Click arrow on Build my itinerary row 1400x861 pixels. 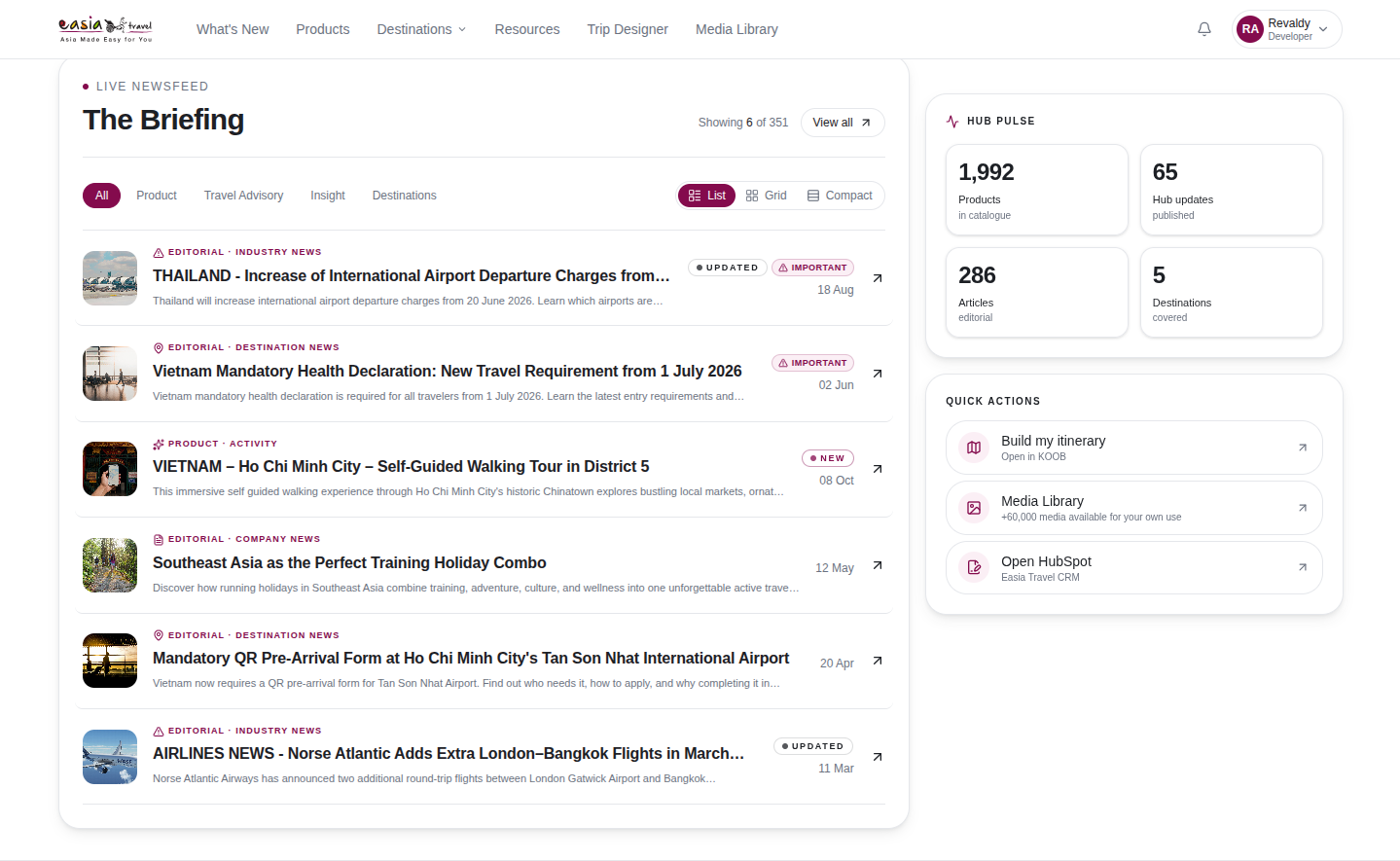click(1303, 448)
